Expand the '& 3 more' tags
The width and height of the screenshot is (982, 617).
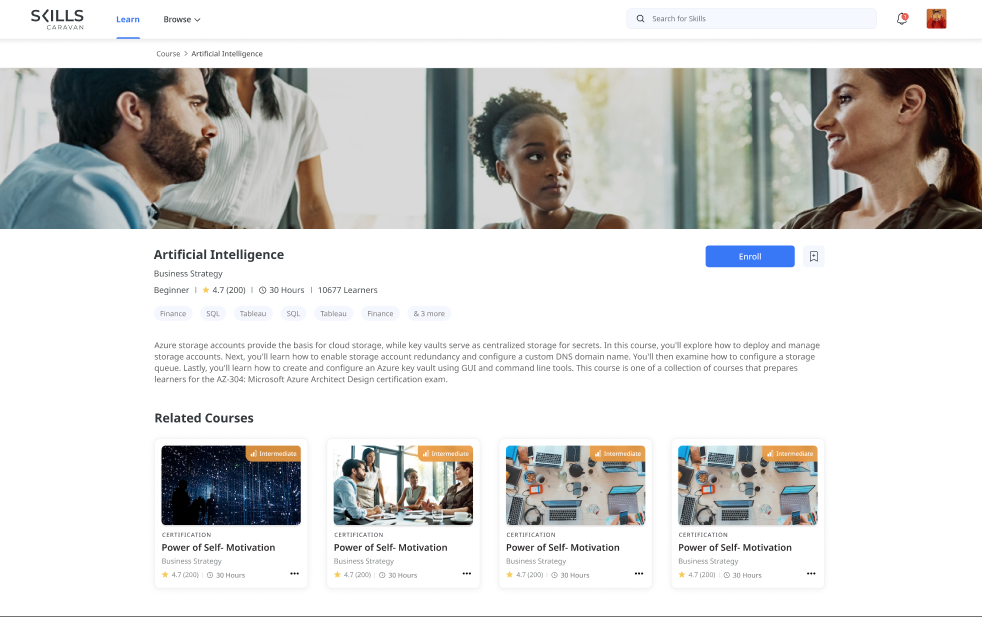[428, 313]
